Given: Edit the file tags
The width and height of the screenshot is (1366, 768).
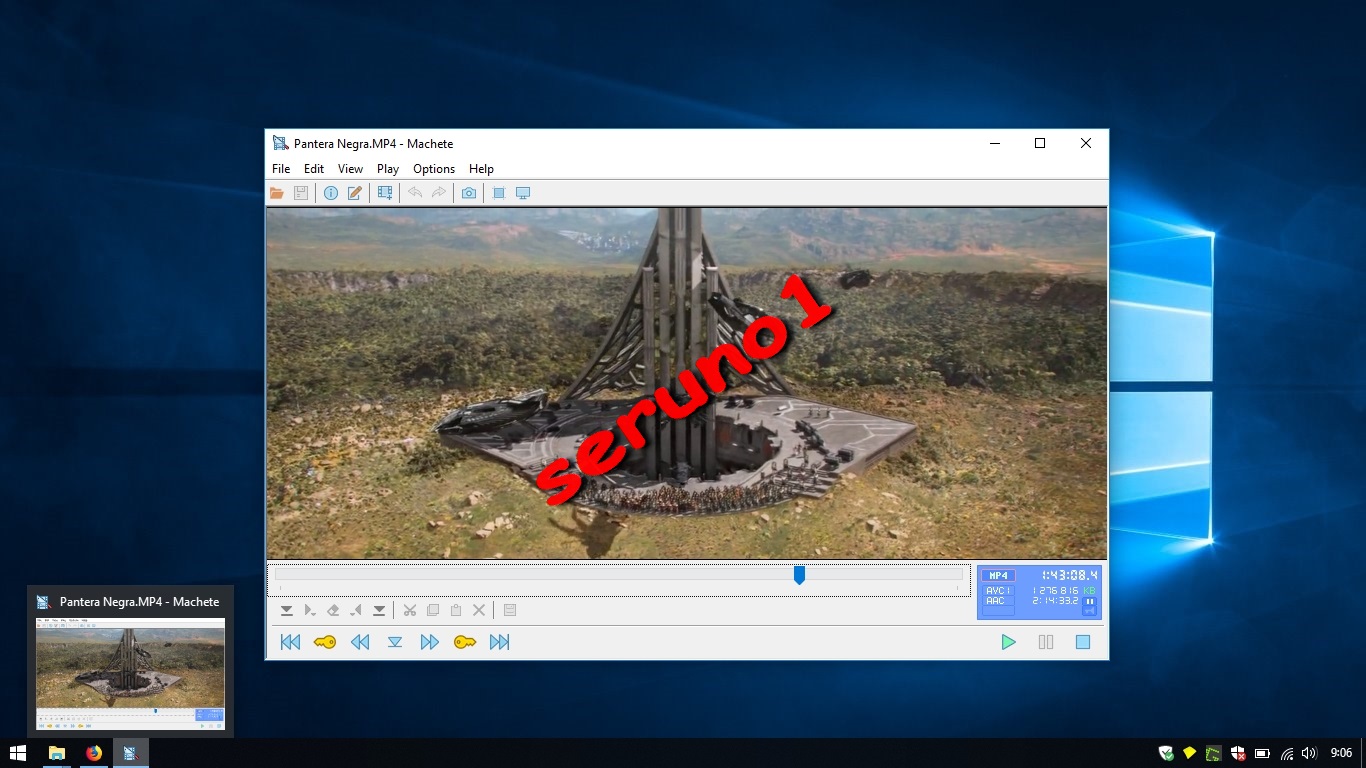Looking at the screenshot, I should click(355, 192).
